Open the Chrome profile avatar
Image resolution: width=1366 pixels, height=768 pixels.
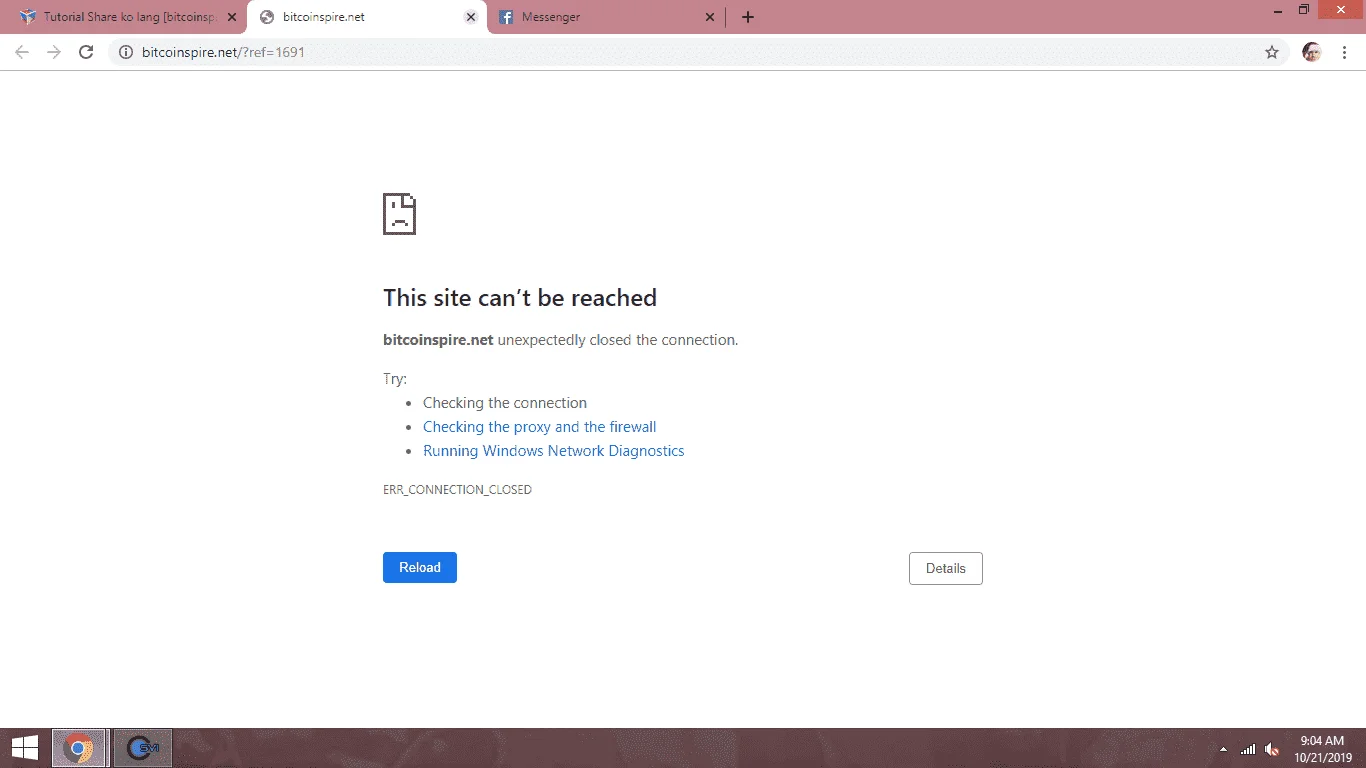pos(1312,52)
